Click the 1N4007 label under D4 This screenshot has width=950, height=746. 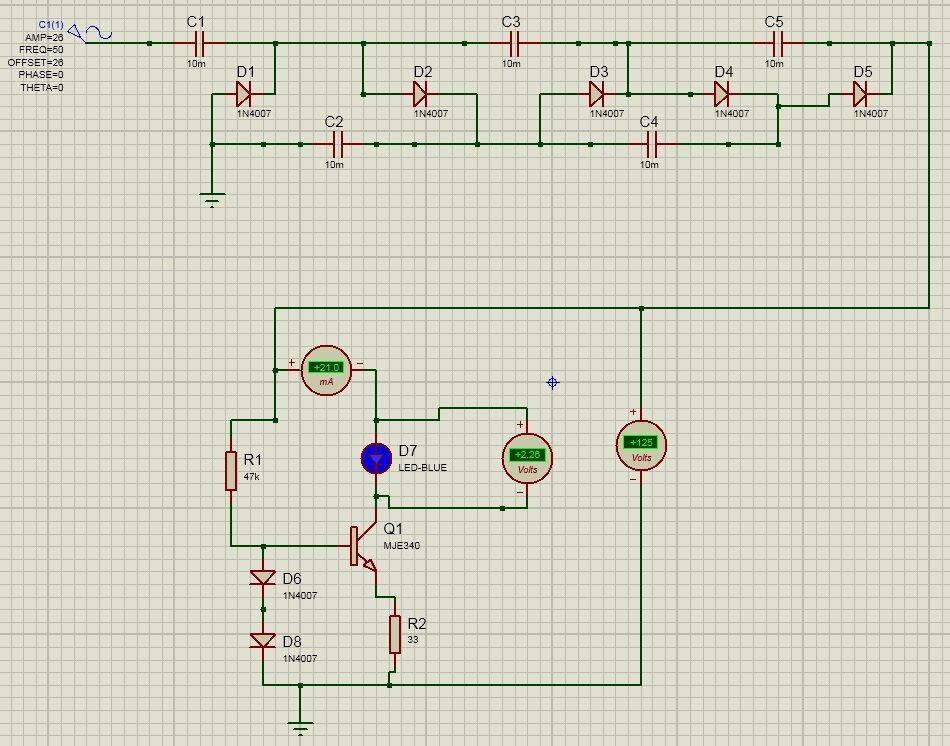tap(732, 113)
